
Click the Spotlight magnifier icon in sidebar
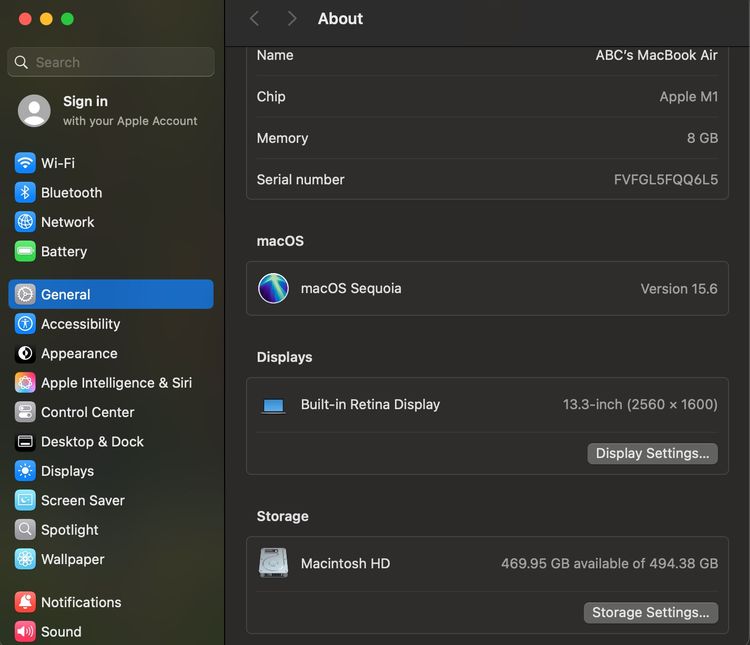tap(25, 530)
